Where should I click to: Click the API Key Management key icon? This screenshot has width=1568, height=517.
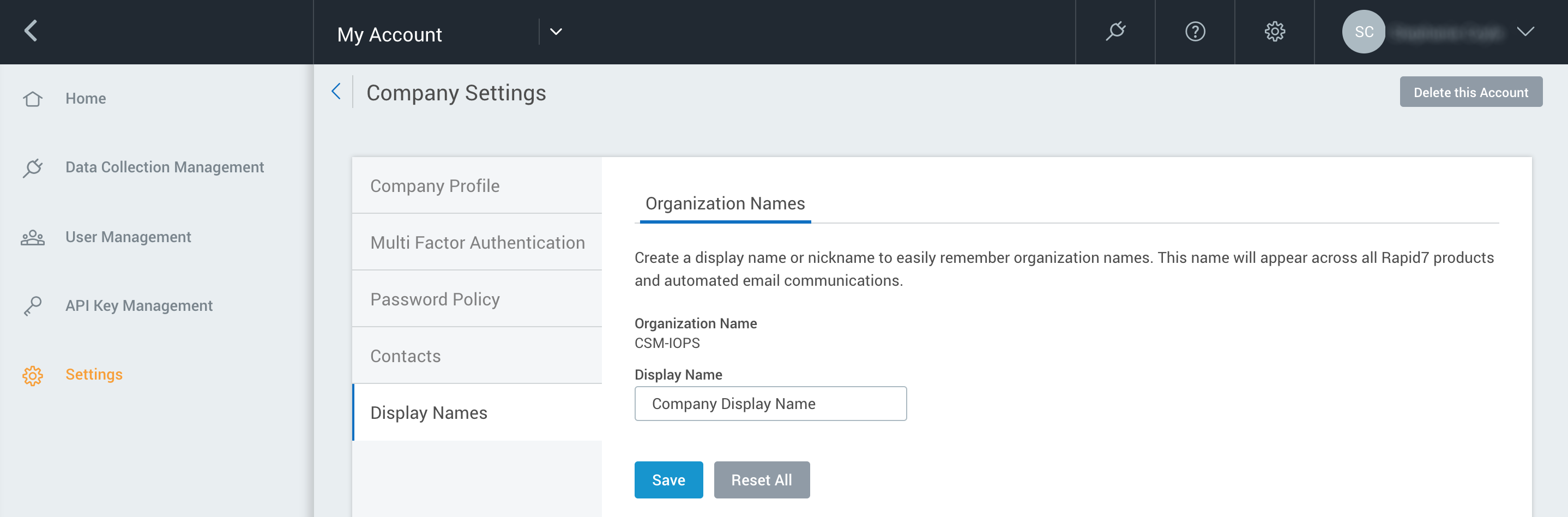pyautogui.click(x=33, y=306)
